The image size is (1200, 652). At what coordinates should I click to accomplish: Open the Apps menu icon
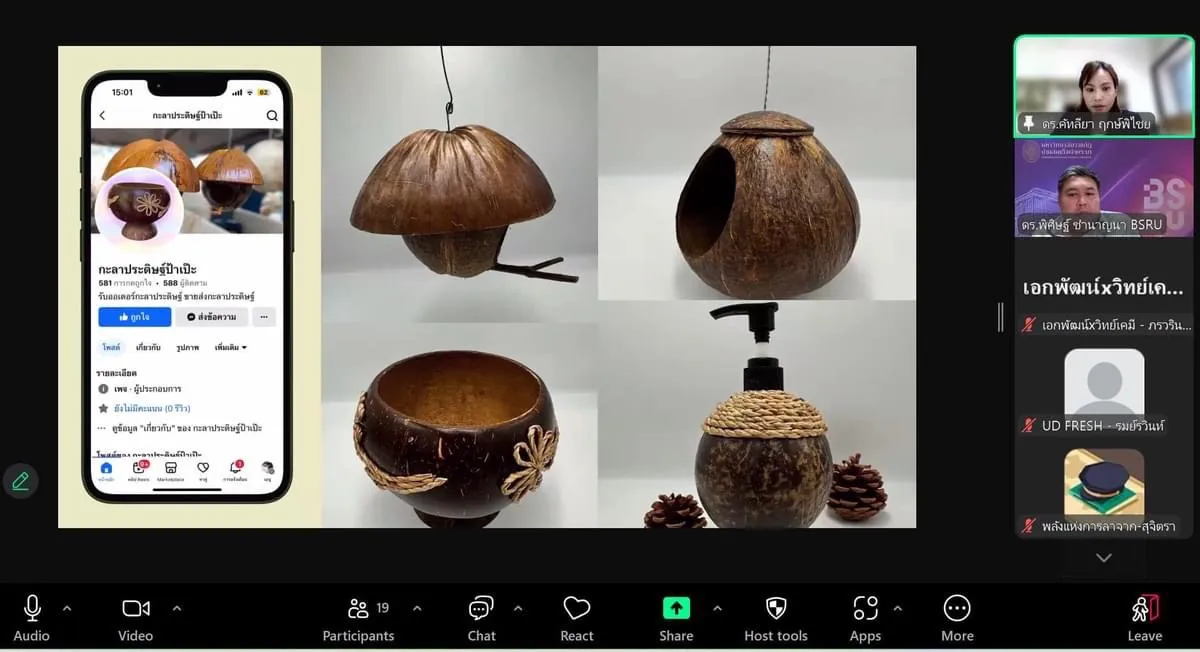click(865, 609)
